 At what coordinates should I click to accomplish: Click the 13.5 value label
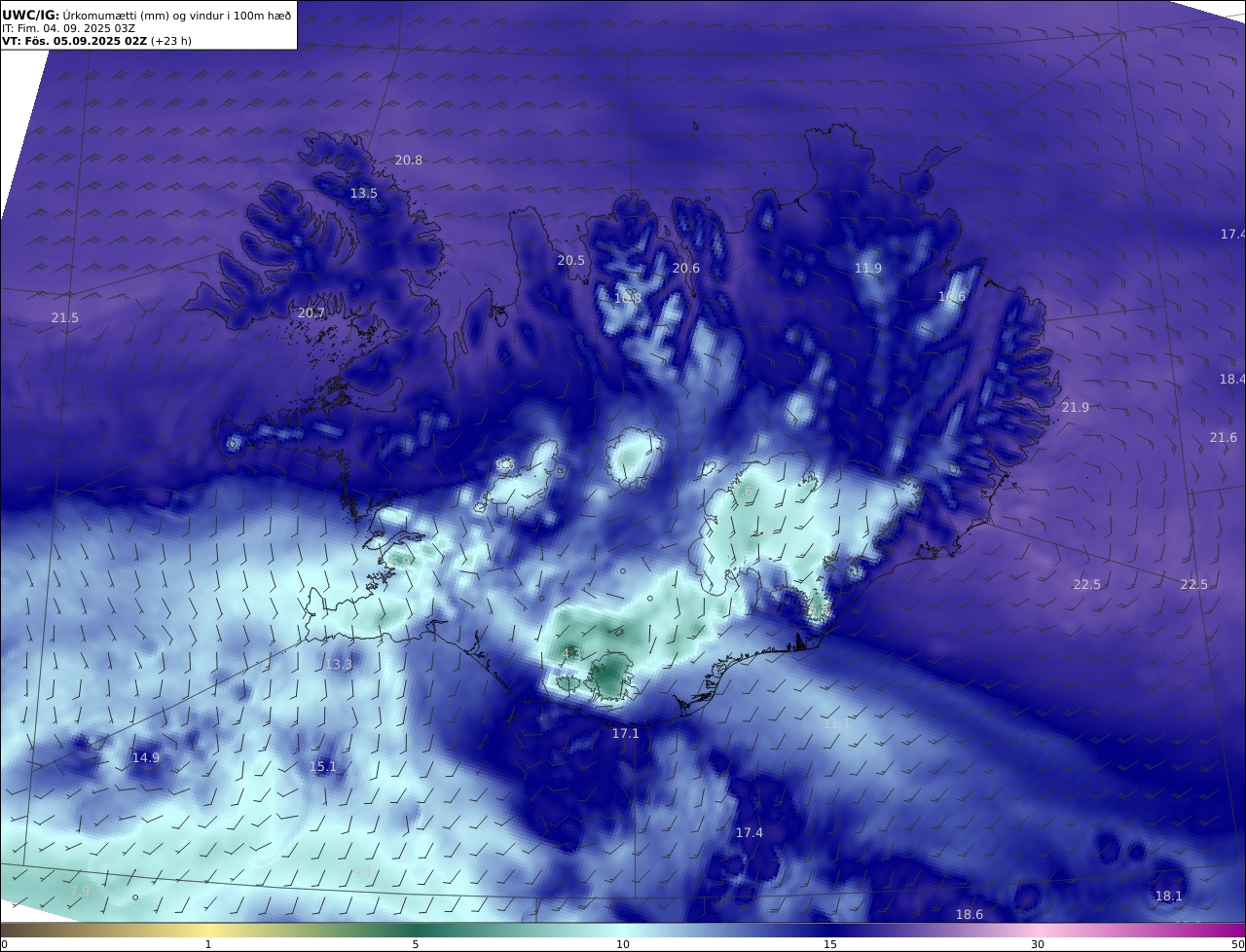364,194
